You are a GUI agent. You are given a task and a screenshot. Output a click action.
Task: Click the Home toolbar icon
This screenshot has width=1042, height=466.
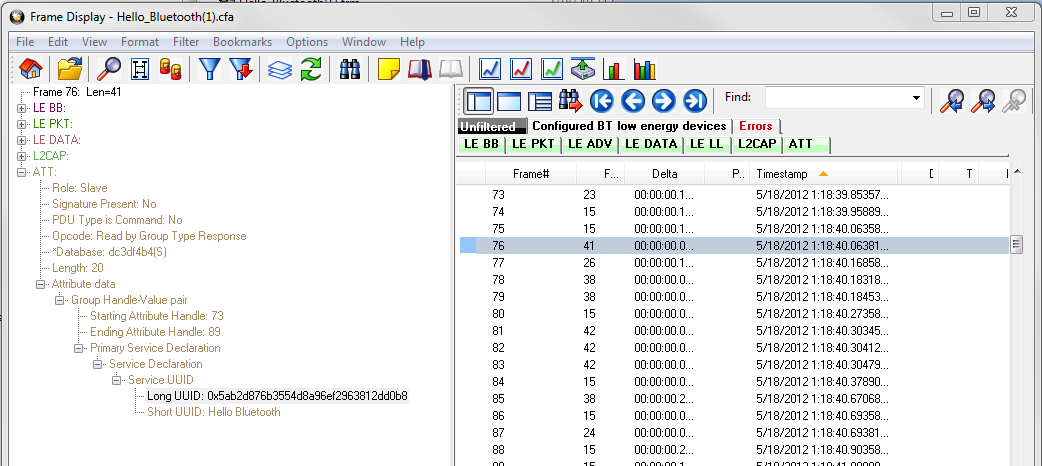(x=31, y=68)
